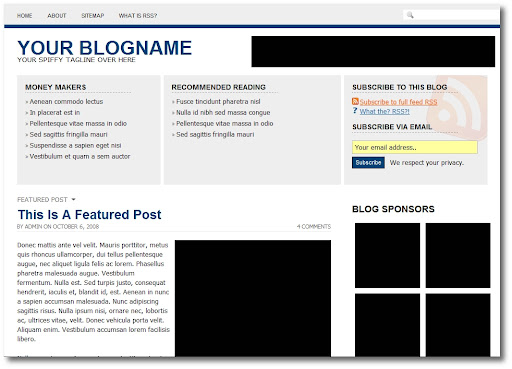Click the We respect your privacy text

[427, 163]
